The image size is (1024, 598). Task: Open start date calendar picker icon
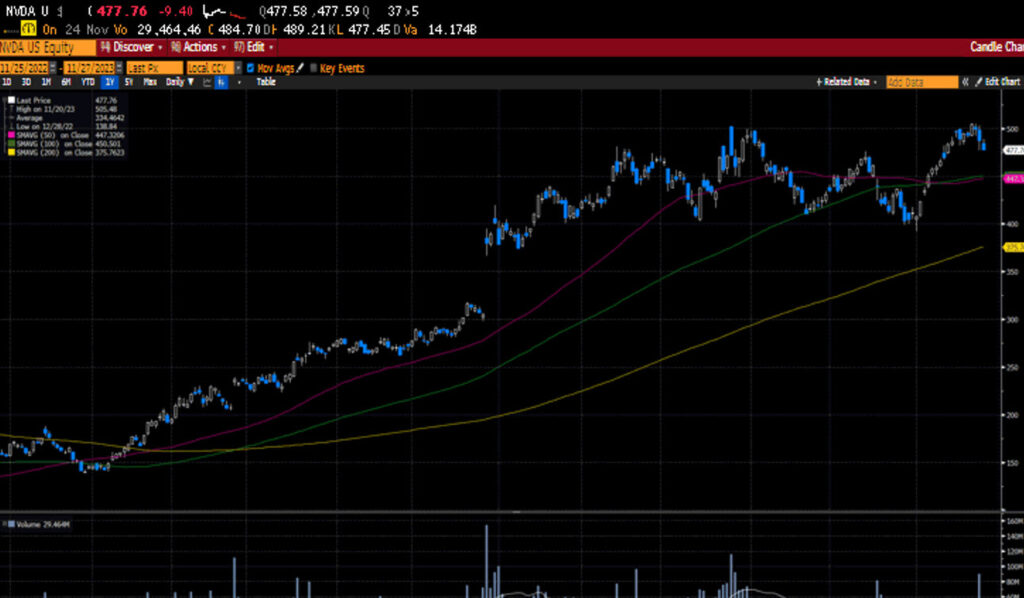click(x=55, y=68)
